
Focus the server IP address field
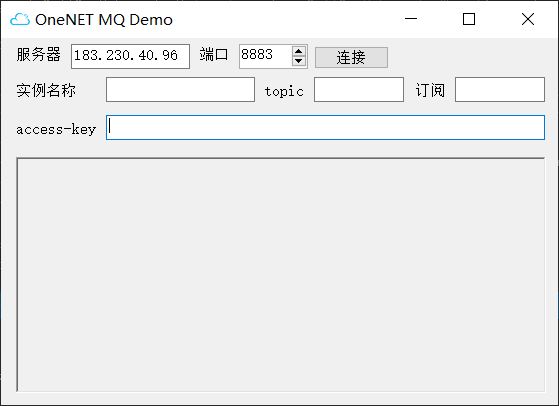point(130,56)
